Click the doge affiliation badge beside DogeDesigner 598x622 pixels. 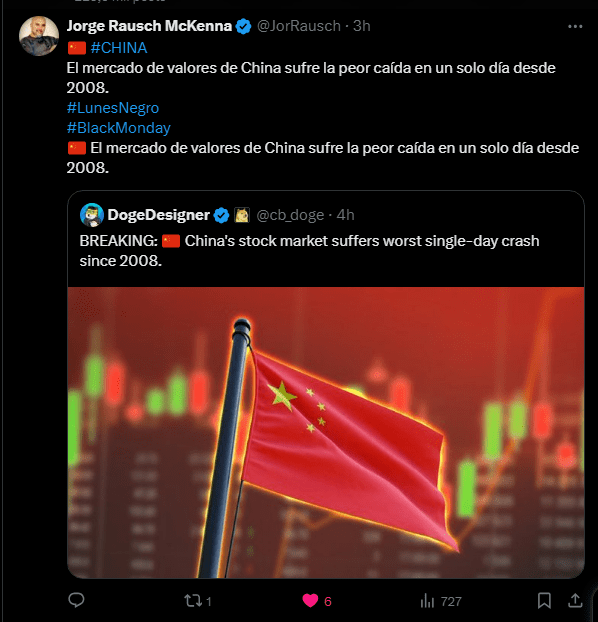pyautogui.click(x=242, y=215)
